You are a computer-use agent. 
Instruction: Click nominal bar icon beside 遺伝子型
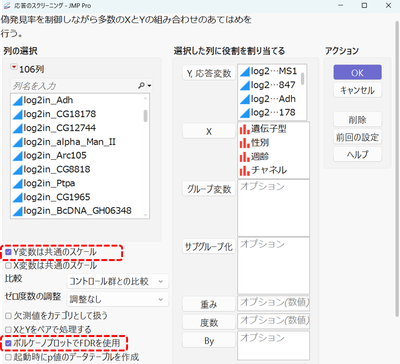click(244, 129)
